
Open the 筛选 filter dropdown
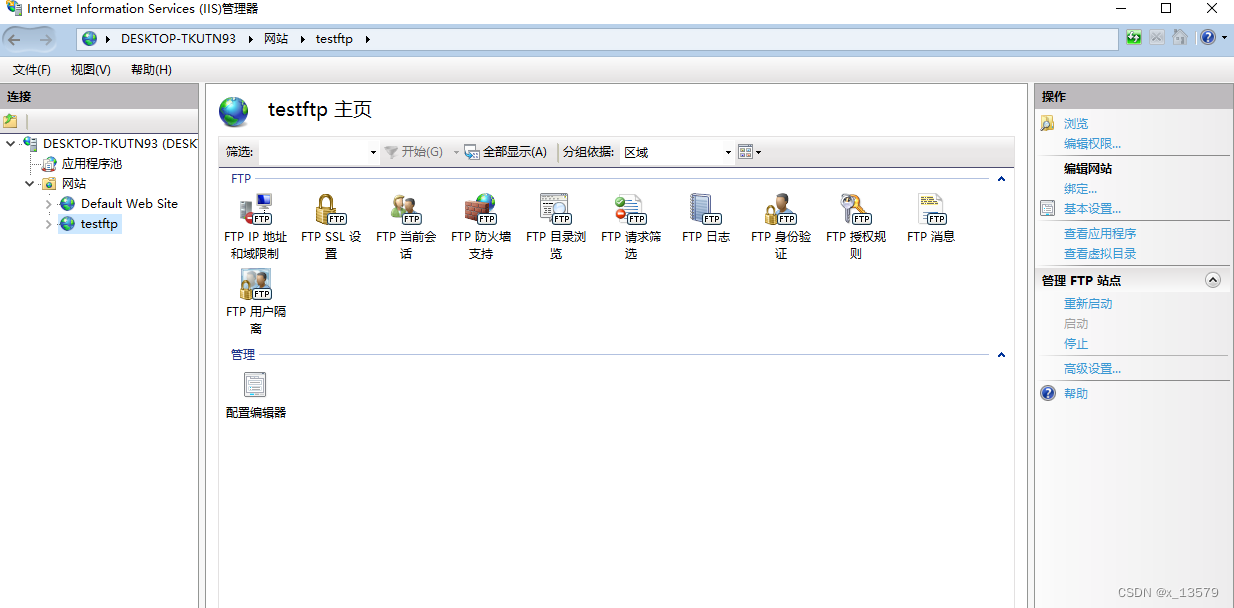pyautogui.click(x=373, y=152)
